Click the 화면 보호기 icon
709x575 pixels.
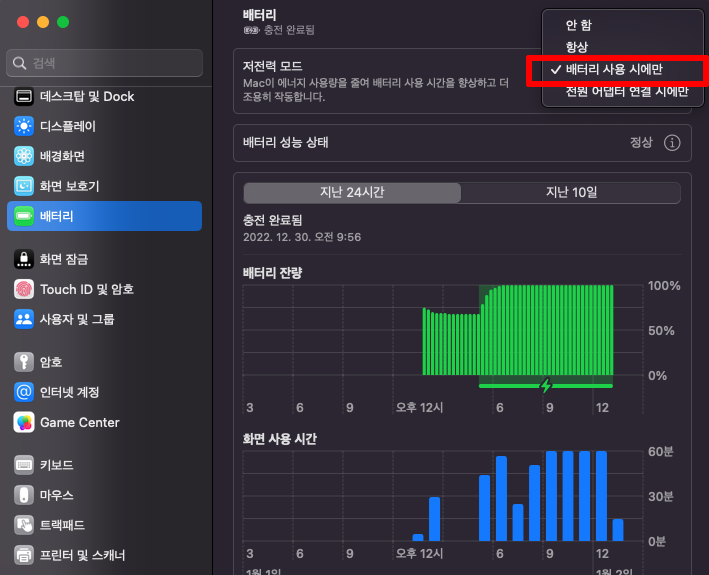(x=24, y=186)
